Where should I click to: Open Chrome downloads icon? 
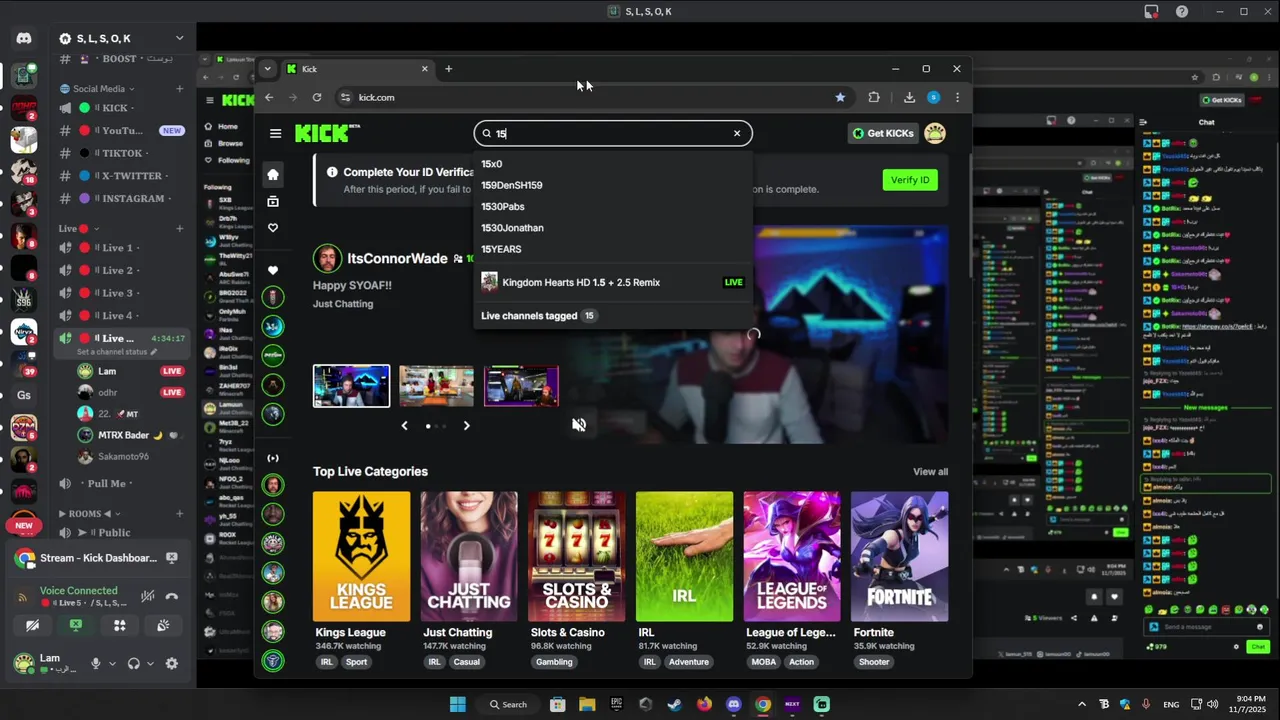(x=909, y=97)
